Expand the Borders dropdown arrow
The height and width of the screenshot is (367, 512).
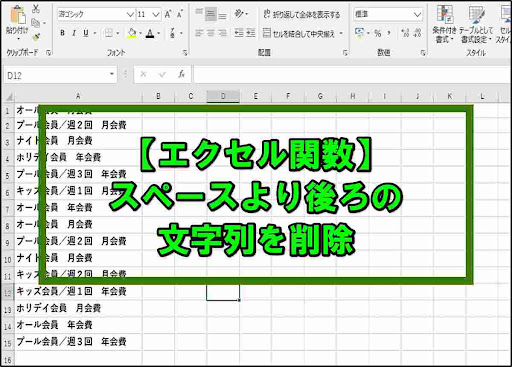tap(118, 33)
